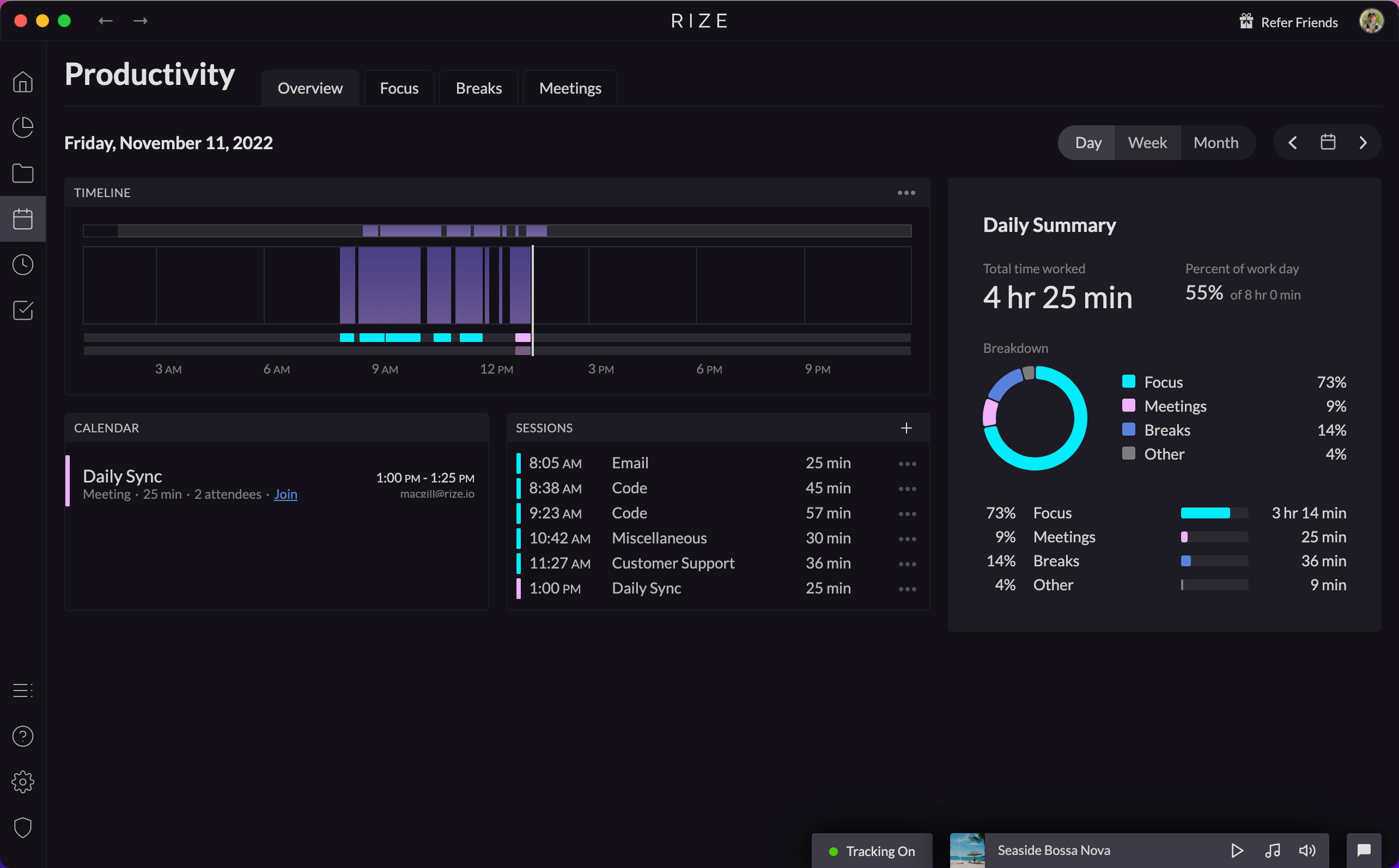Open the help question mark icon
1399x868 pixels.
click(x=23, y=736)
